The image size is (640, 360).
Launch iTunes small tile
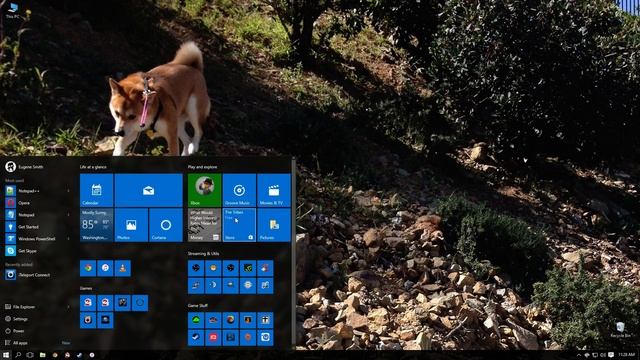point(105,268)
